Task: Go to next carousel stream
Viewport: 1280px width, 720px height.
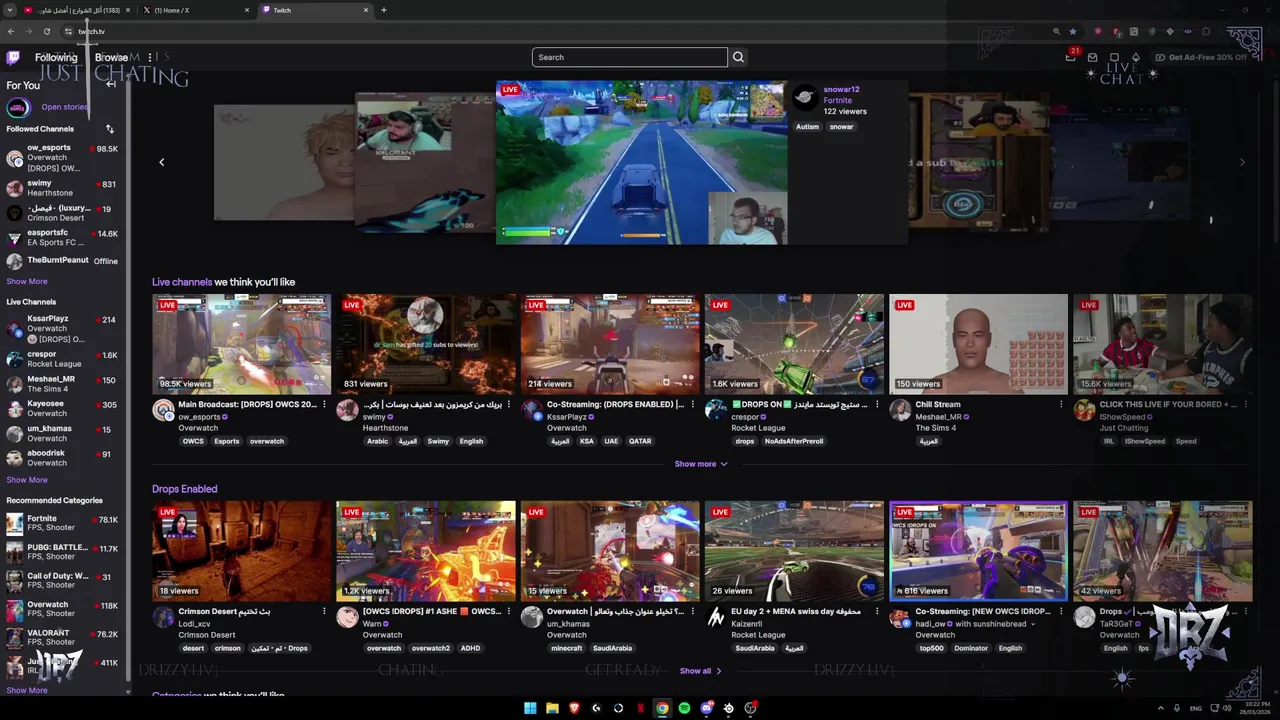Action: (x=1243, y=162)
